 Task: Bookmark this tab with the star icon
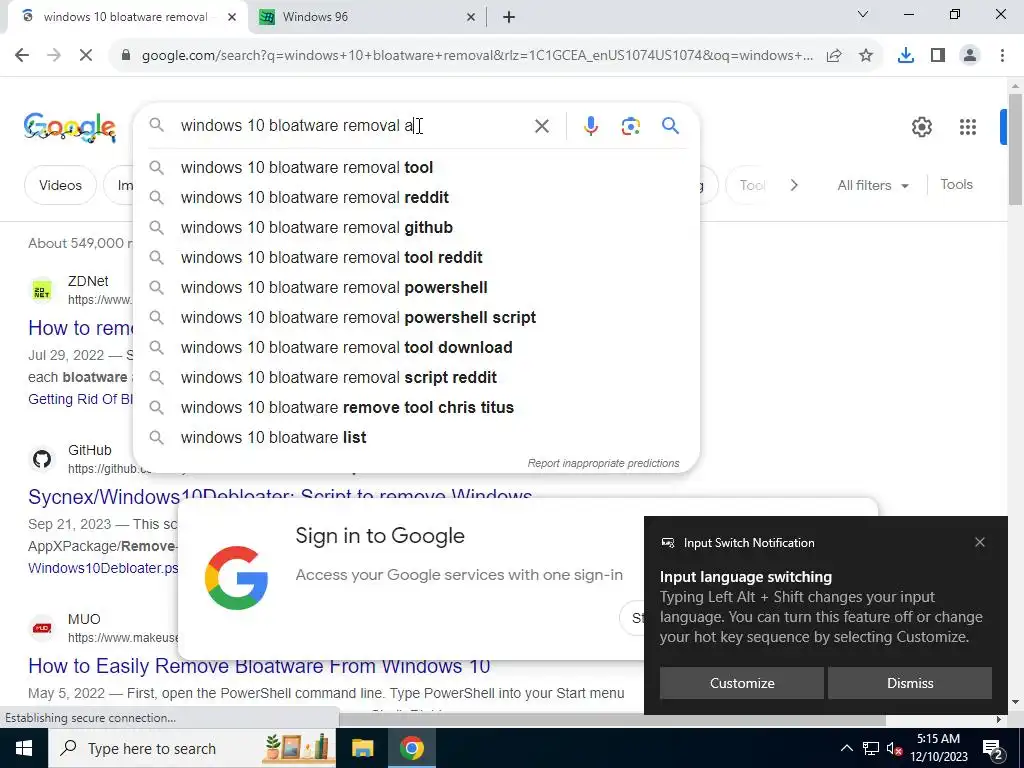[x=866, y=56]
